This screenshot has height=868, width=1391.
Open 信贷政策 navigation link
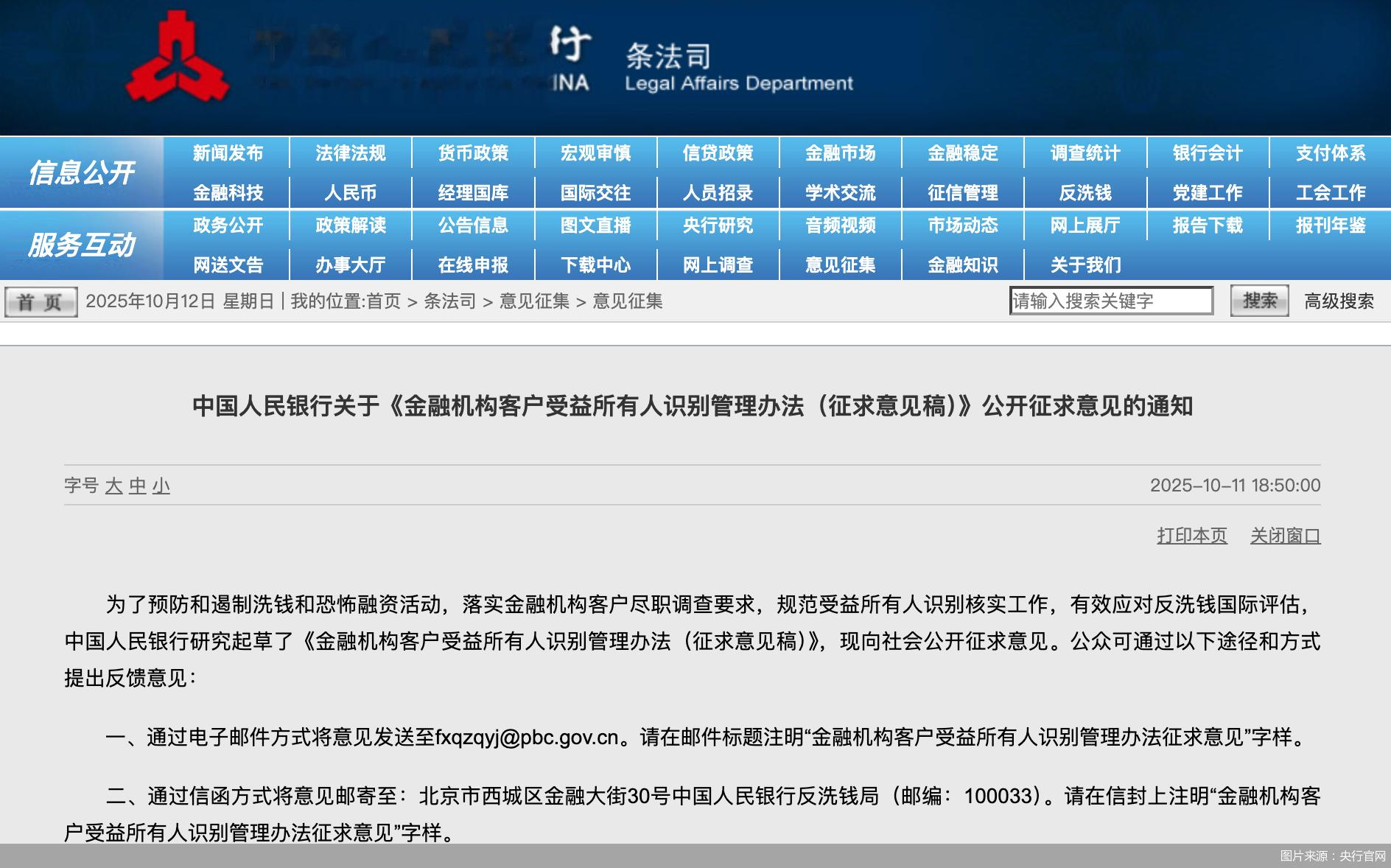[718, 153]
